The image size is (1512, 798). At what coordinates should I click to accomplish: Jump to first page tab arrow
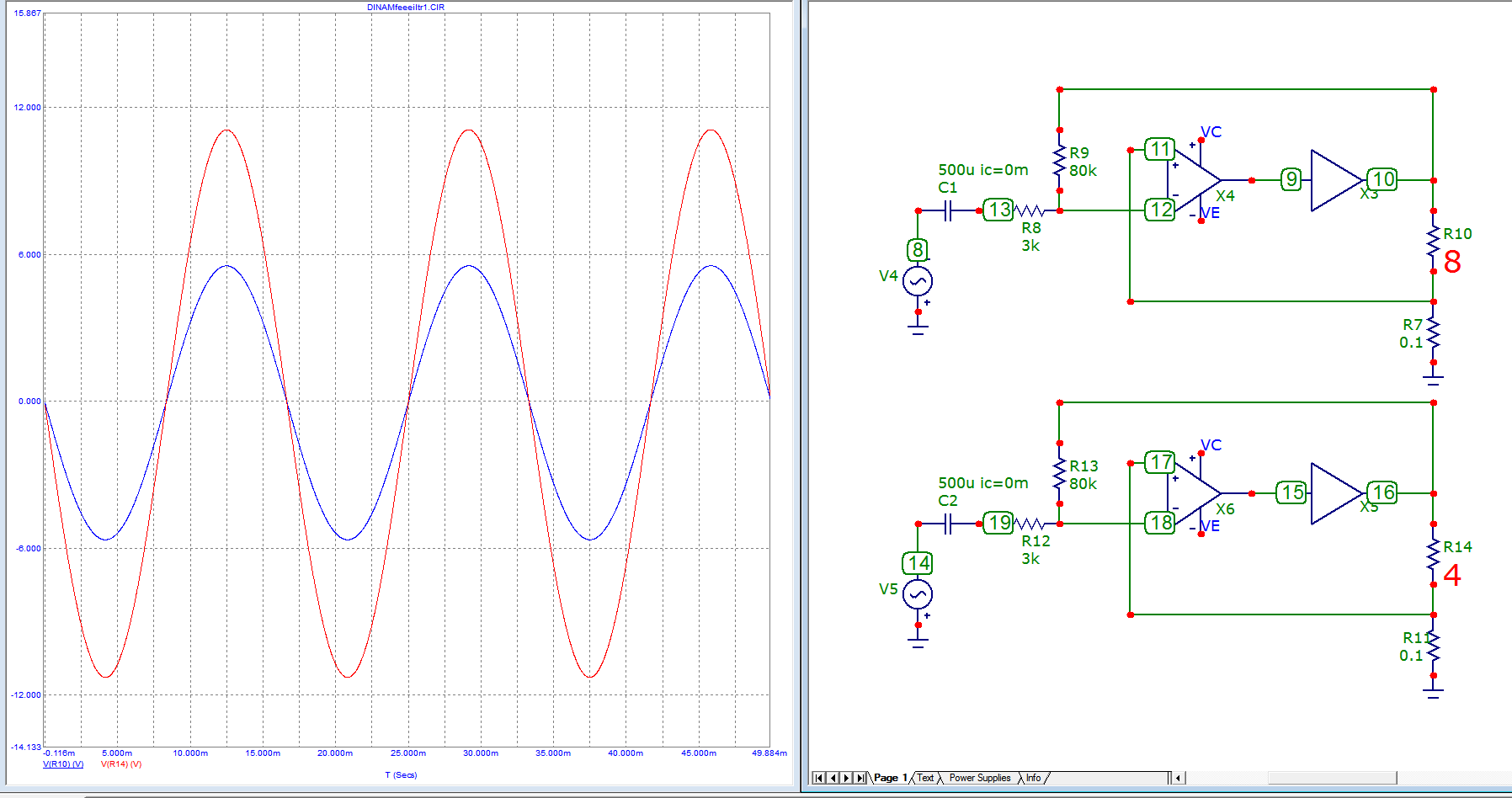point(818,778)
